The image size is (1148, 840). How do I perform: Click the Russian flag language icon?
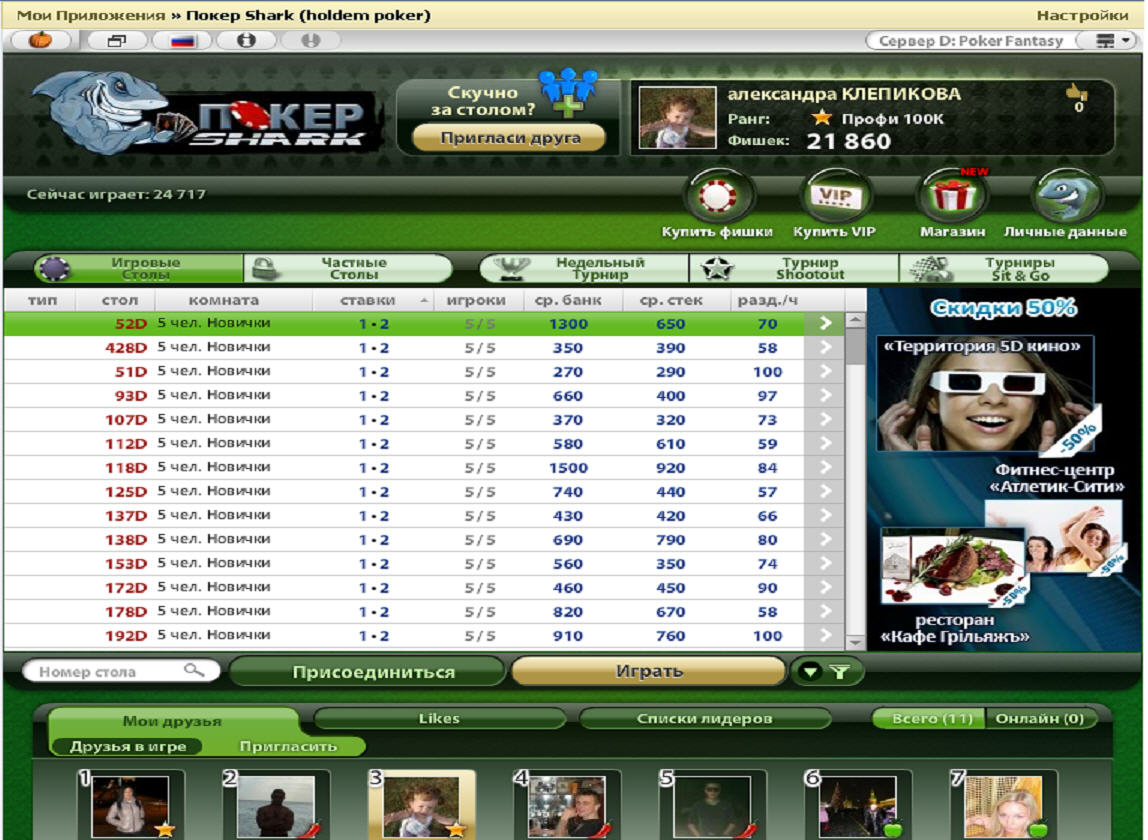[181, 41]
